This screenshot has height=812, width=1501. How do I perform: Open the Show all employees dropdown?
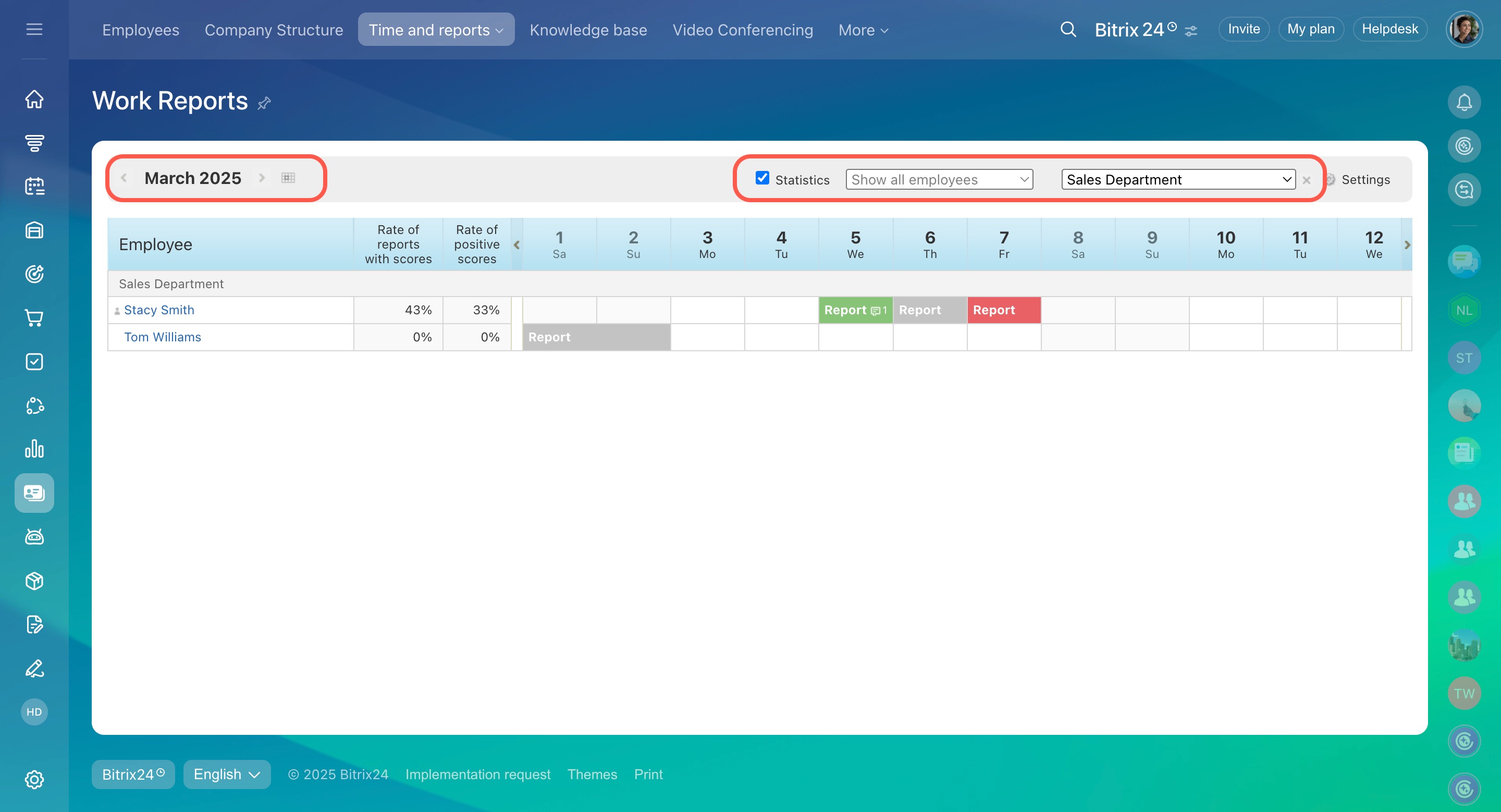tap(939, 179)
